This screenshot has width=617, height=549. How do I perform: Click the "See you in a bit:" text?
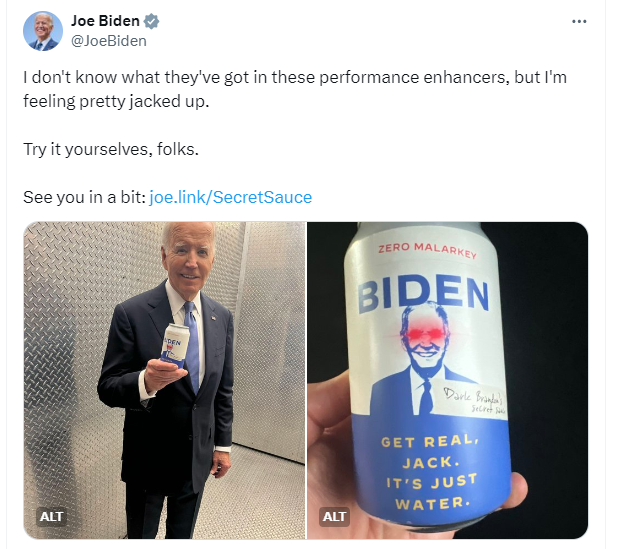click(x=84, y=197)
